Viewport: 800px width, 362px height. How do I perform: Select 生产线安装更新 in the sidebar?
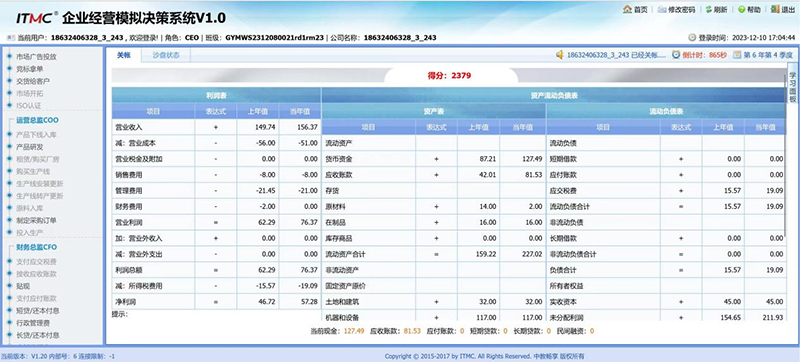click(x=39, y=184)
